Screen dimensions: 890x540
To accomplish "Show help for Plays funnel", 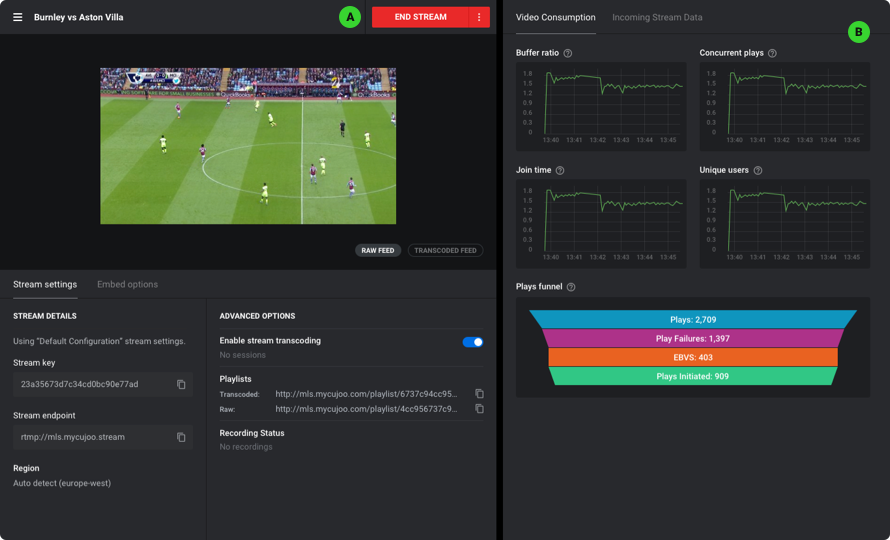I will tap(571, 287).
